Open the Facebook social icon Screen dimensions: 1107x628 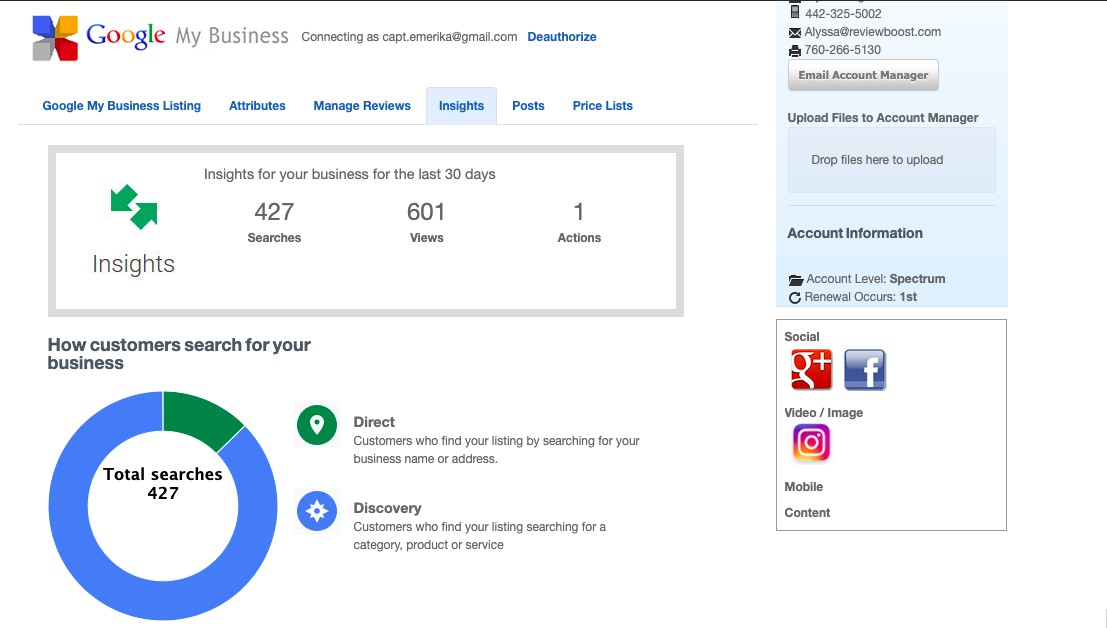[865, 369]
